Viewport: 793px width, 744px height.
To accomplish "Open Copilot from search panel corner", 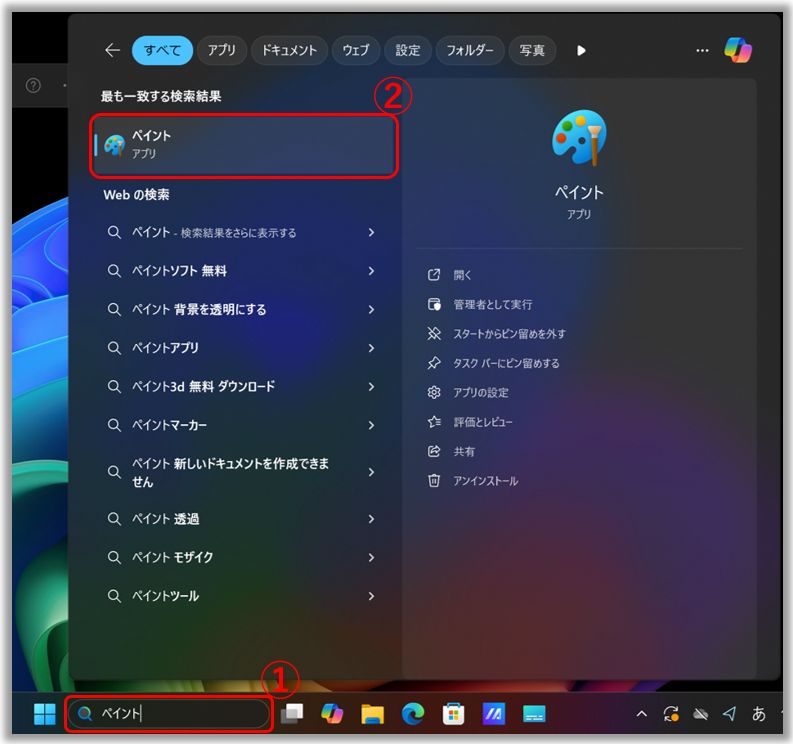I will click(738, 50).
